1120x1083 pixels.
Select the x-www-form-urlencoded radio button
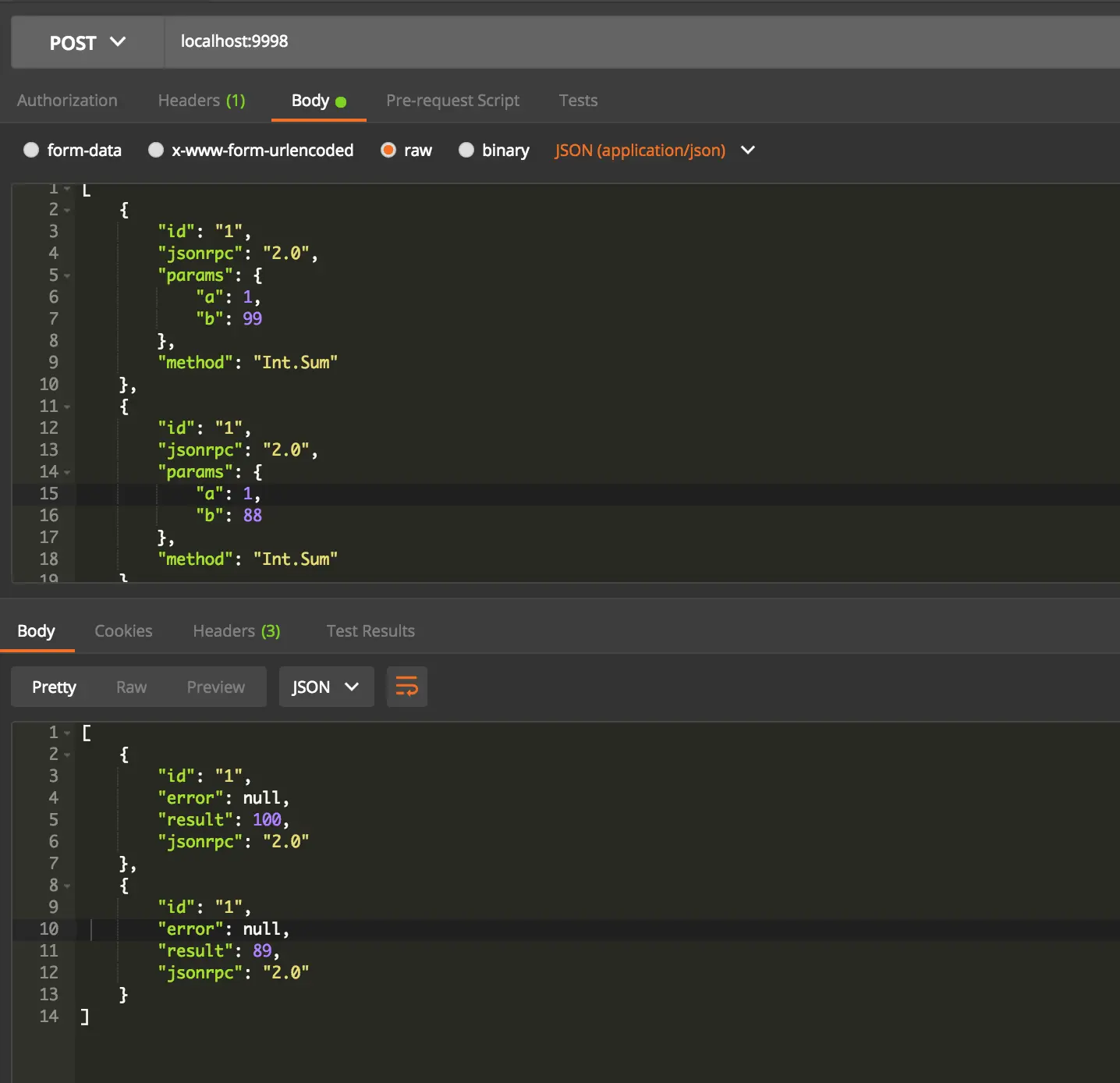[156, 150]
